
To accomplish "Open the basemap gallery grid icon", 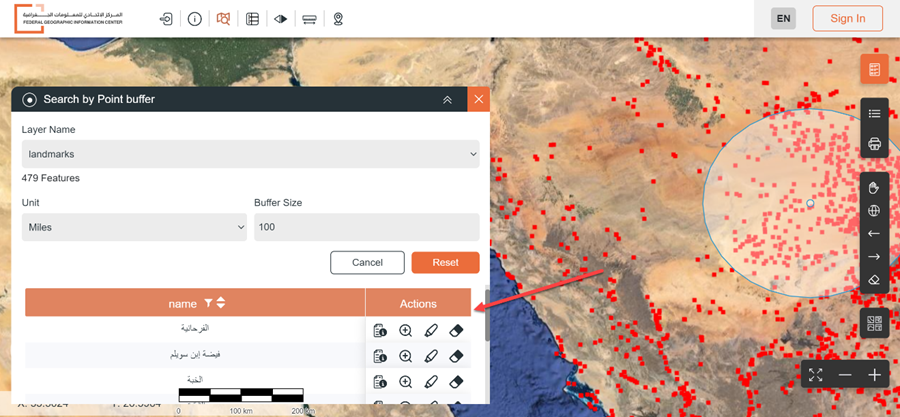I will point(874,324).
